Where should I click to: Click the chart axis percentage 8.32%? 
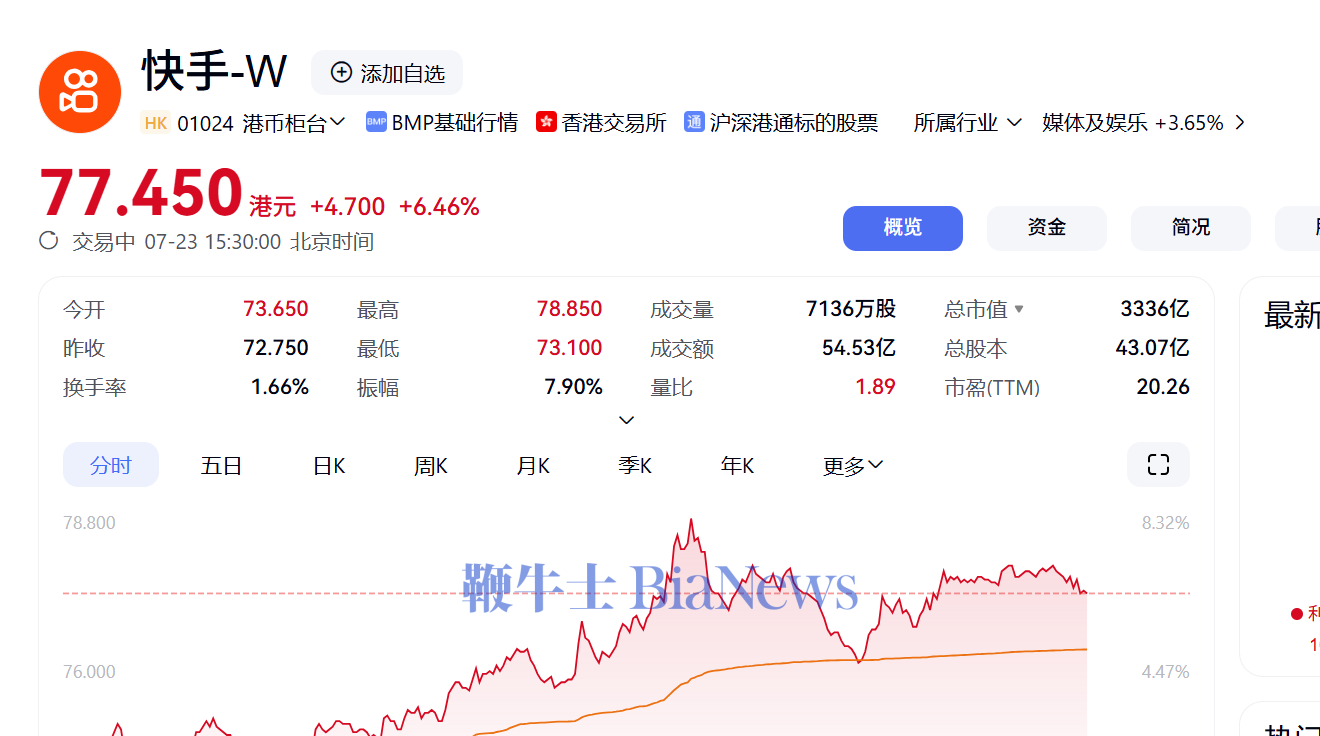point(1166,523)
